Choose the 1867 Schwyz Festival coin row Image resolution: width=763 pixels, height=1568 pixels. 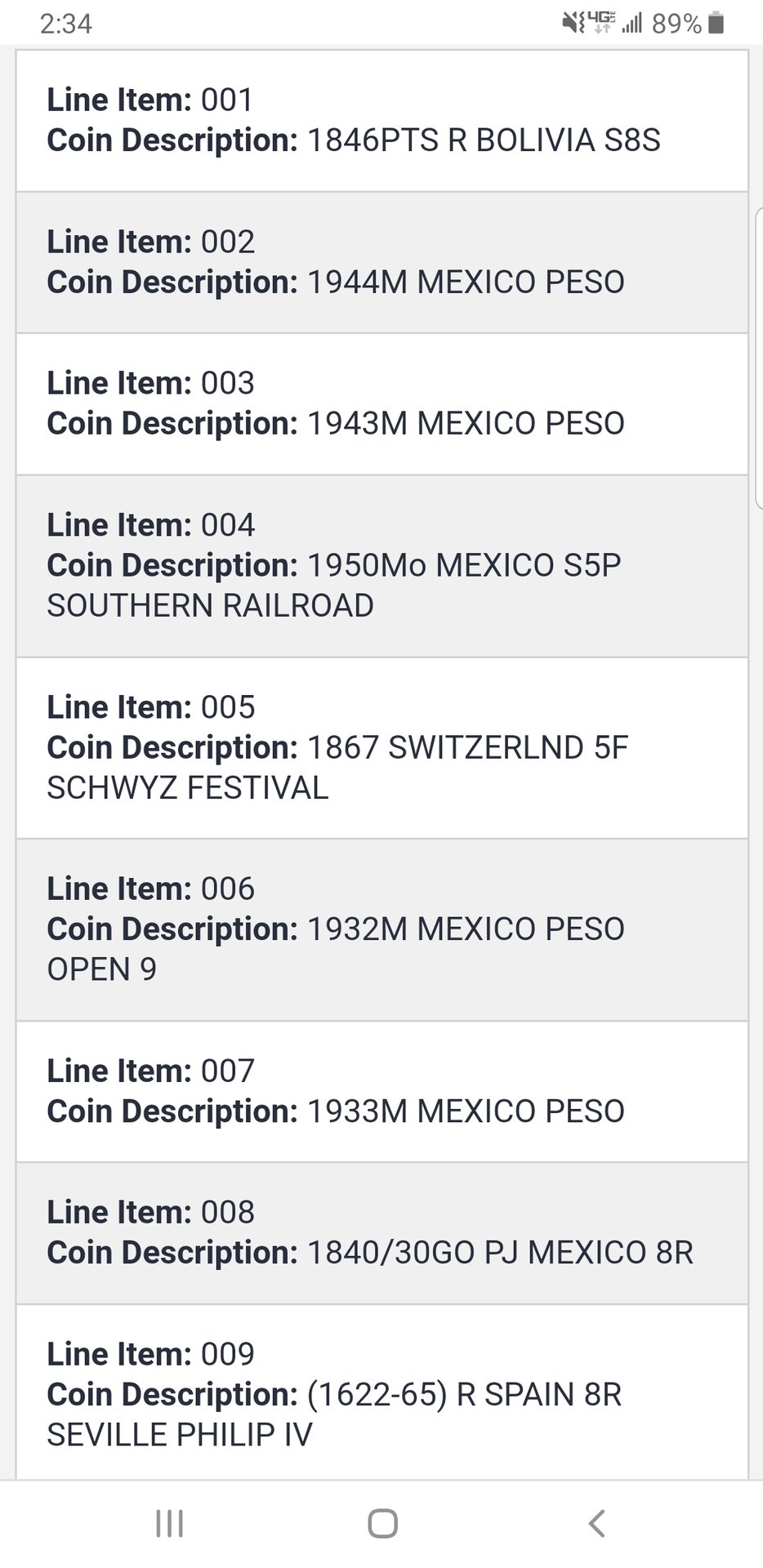pyautogui.click(x=381, y=747)
